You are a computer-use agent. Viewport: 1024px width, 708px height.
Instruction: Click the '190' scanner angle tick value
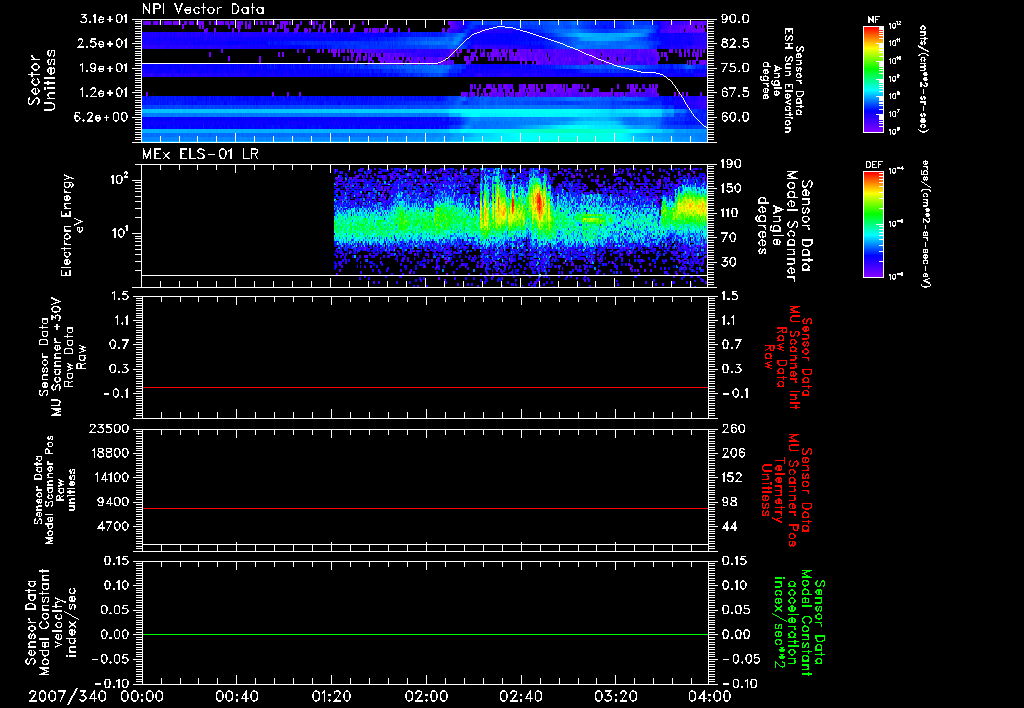click(x=731, y=164)
